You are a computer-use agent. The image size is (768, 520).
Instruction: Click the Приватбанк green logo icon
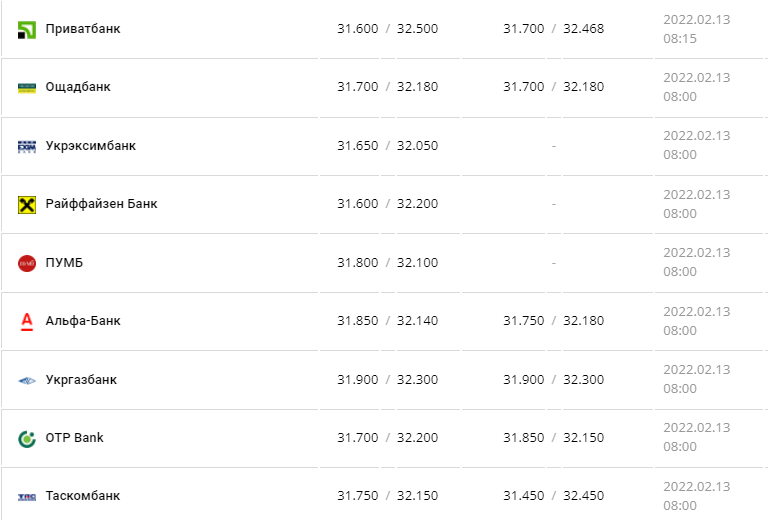tap(27, 29)
